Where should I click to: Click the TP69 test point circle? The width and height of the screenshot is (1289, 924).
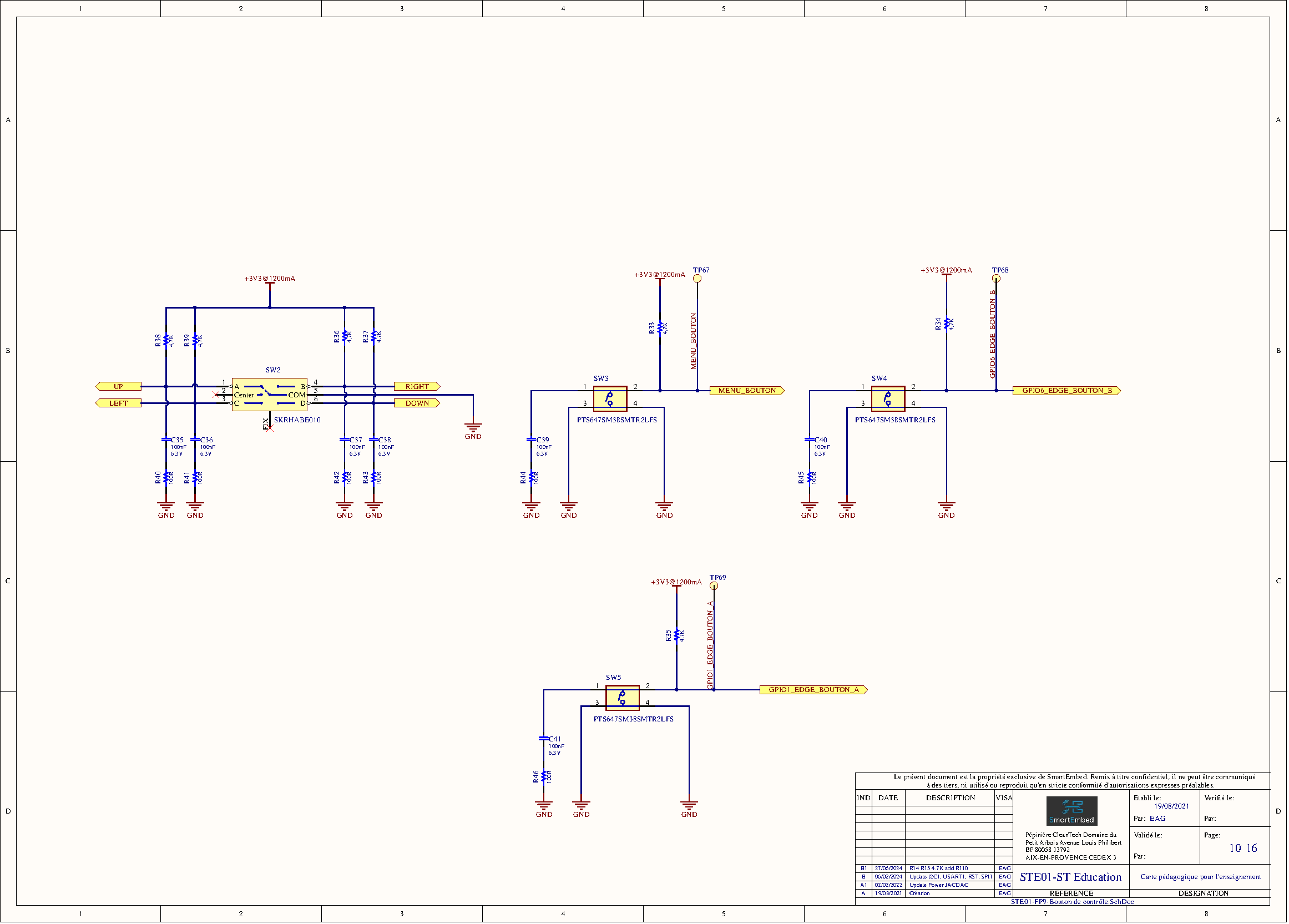[714, 586]
